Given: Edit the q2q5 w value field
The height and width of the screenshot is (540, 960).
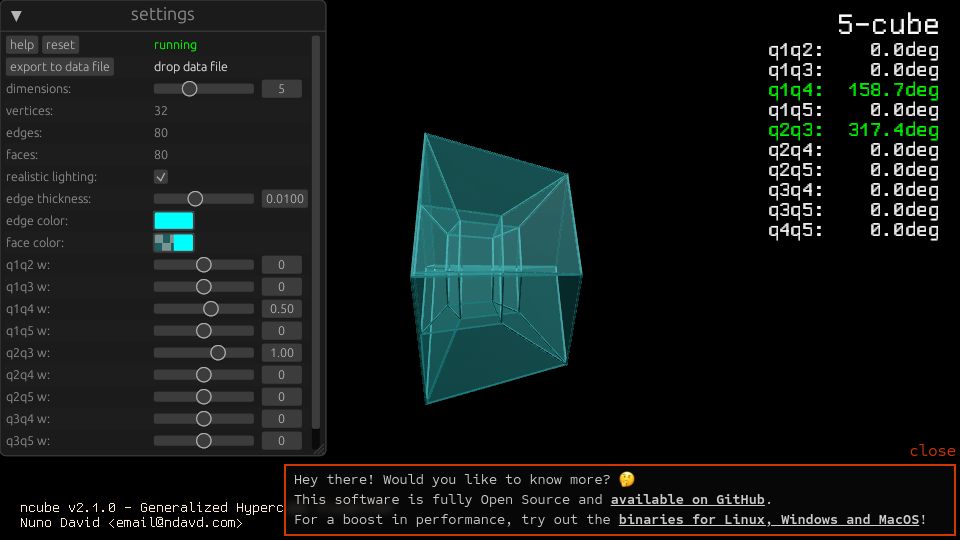Looking at the screenshot, I should 282,397.
